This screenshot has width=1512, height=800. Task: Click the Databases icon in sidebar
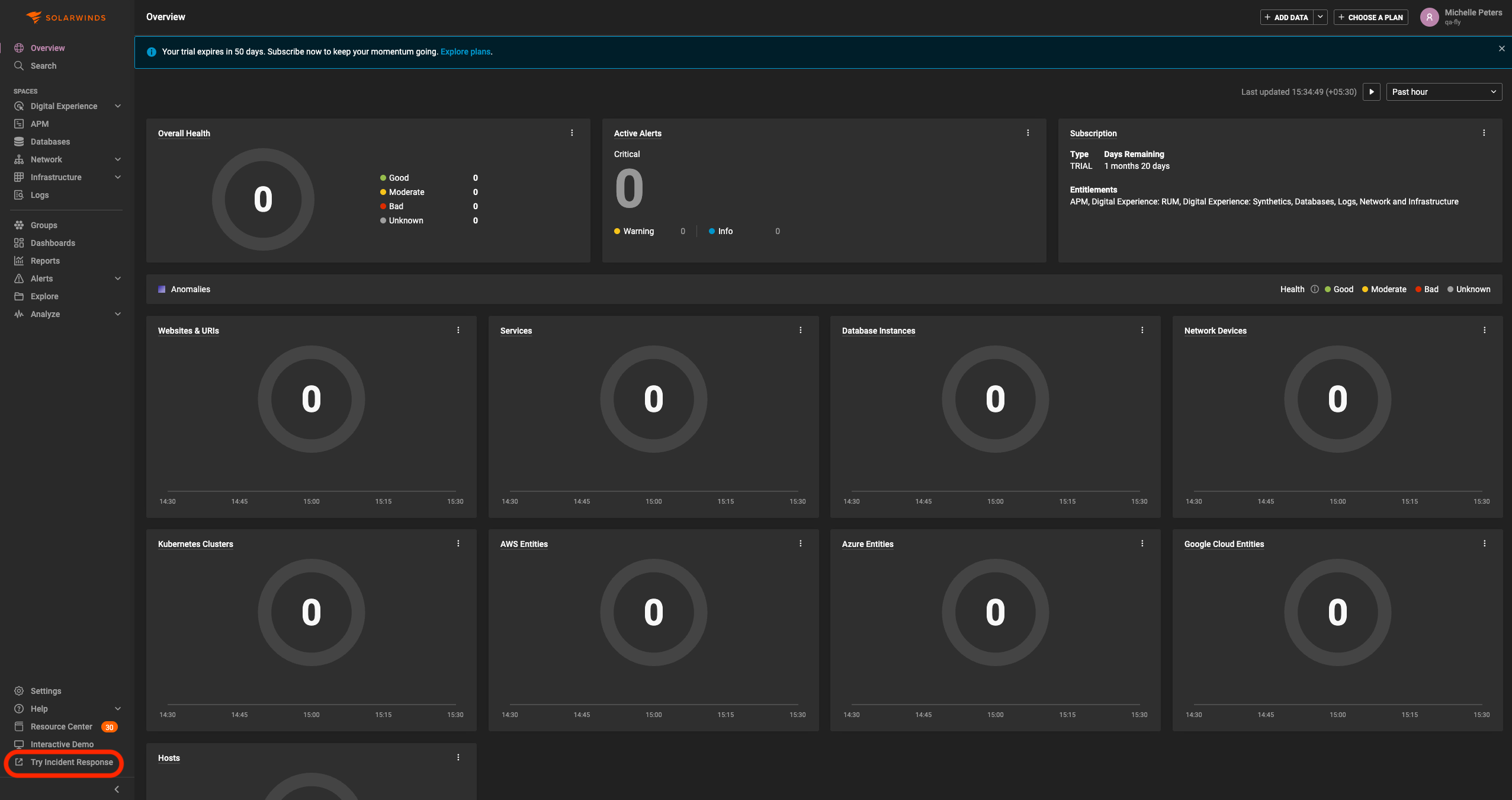19,142
